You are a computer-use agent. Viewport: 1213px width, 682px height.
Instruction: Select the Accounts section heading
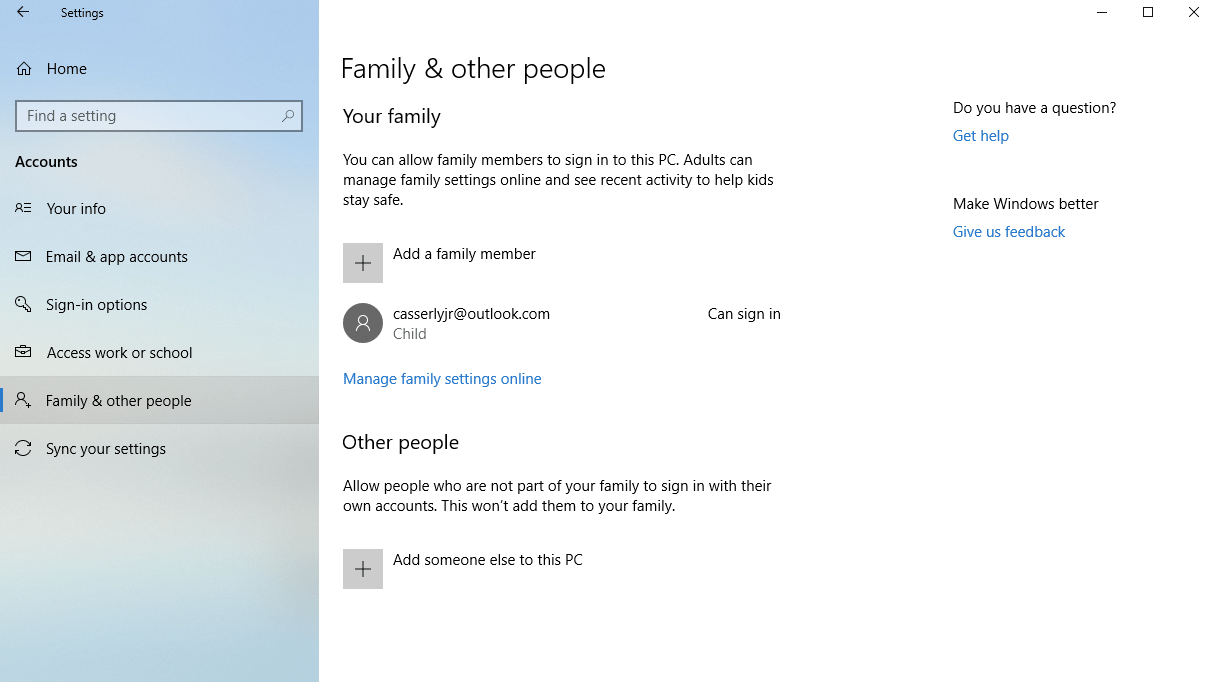coord(46,161)
